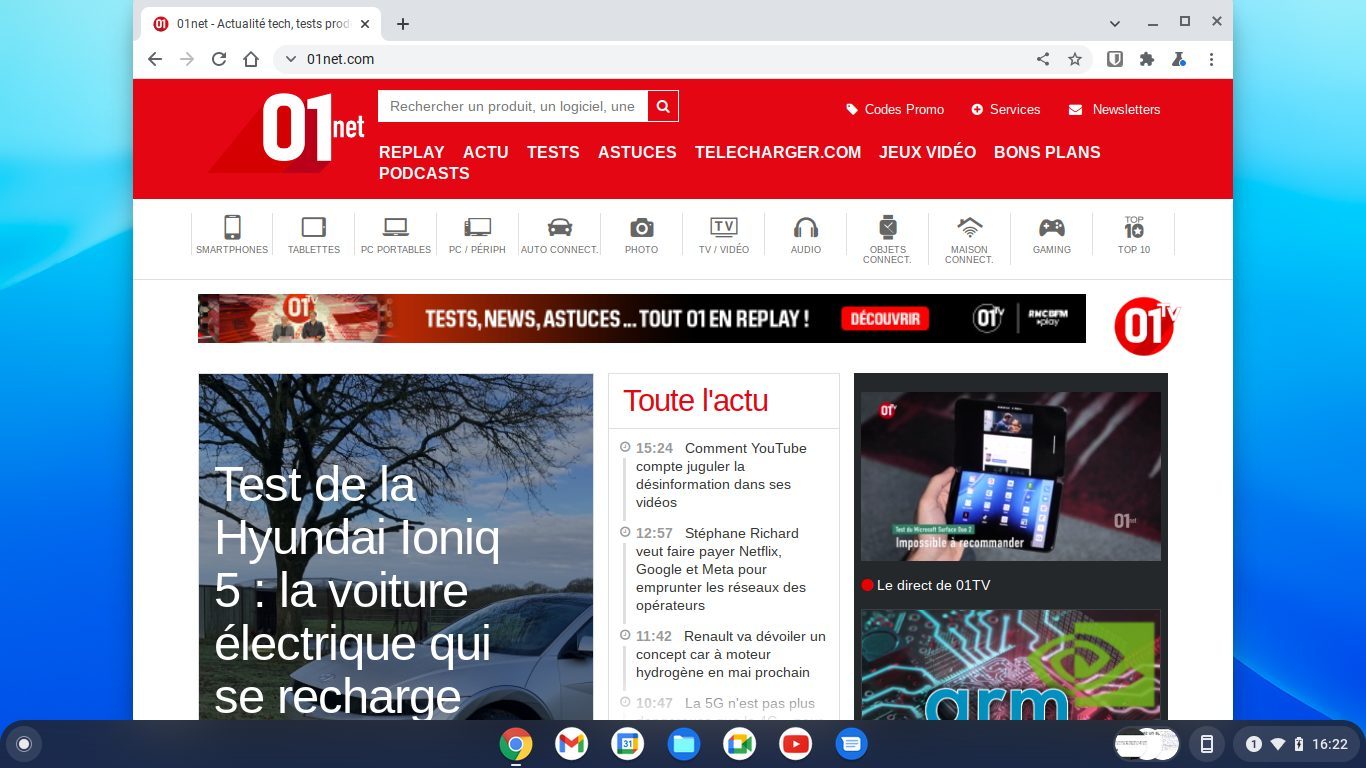This screenshot has height=768, width=1366.
Task: Open the tab search dropdown arrow
Action: [x=1115, y=23]
